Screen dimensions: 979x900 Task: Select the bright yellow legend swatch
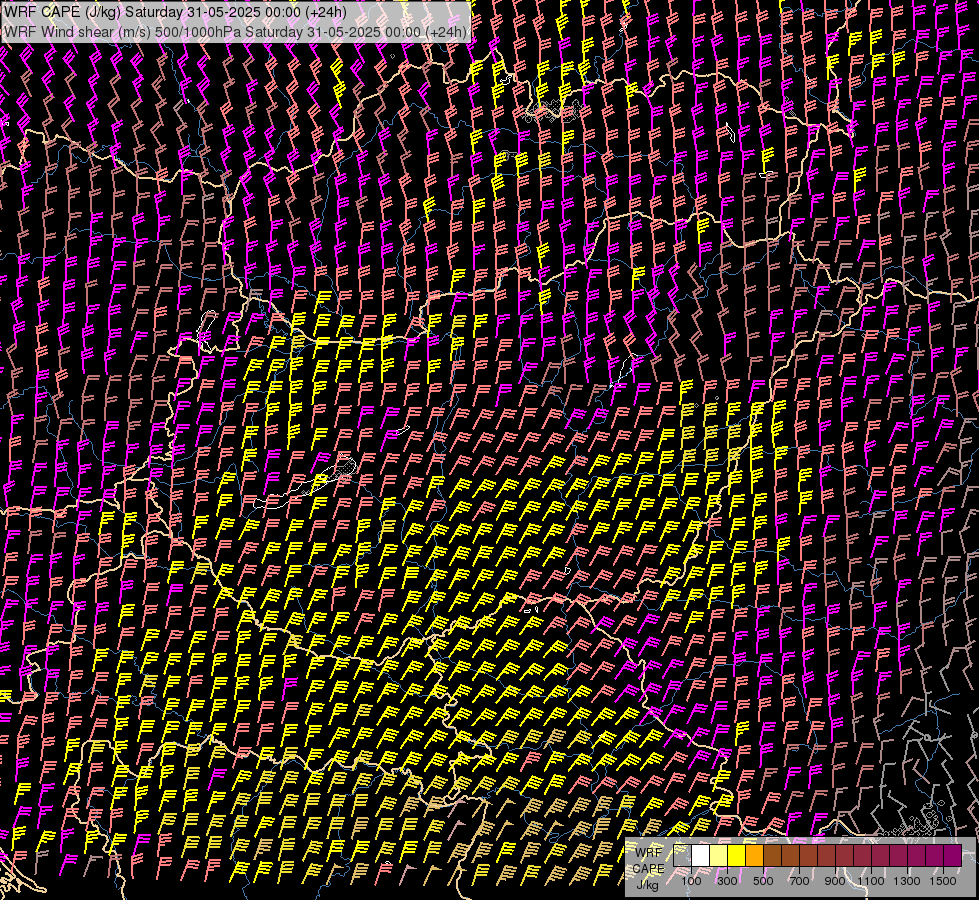[x=737, y=855]
